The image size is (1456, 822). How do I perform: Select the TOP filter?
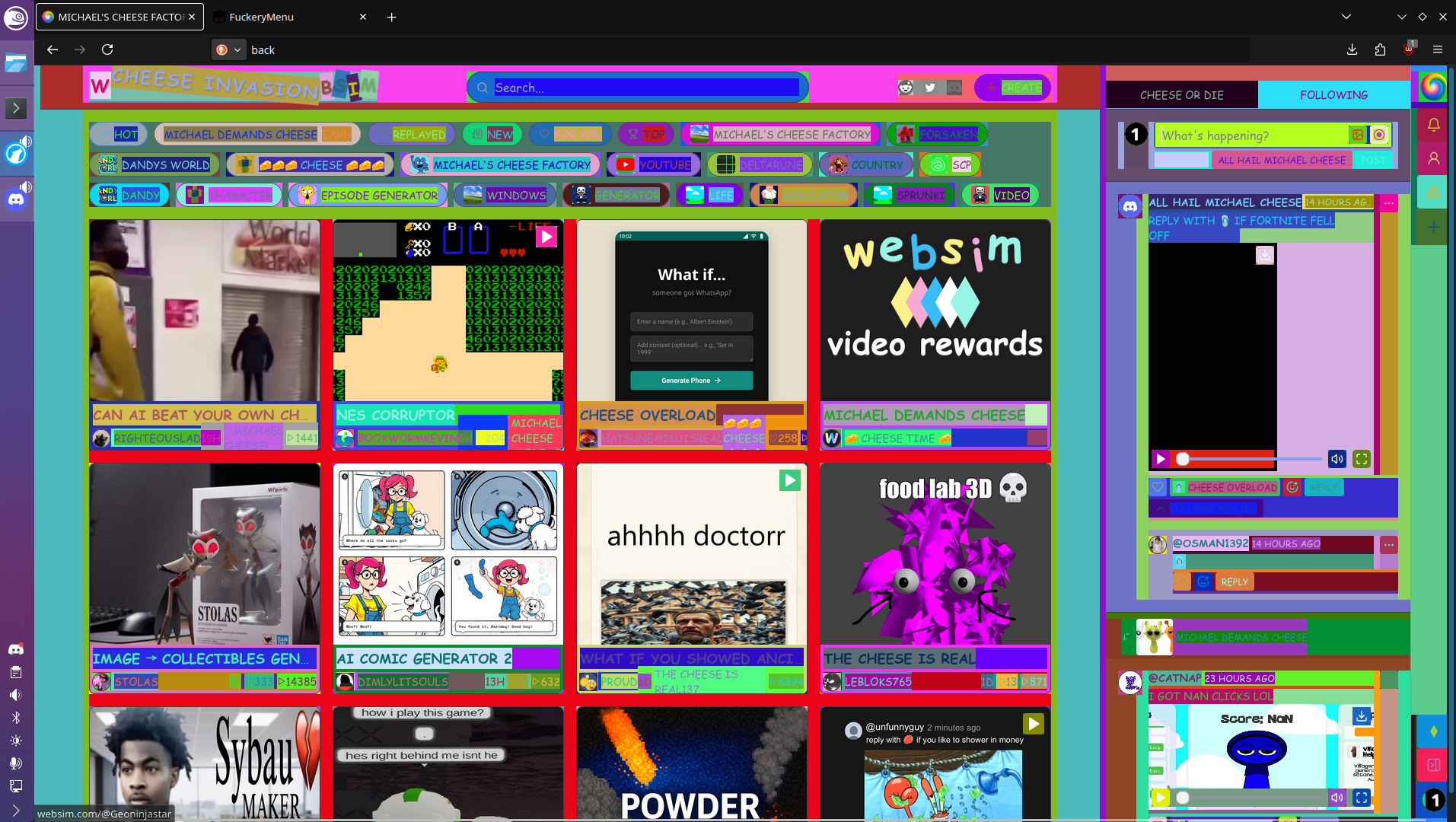coord(646,135)
